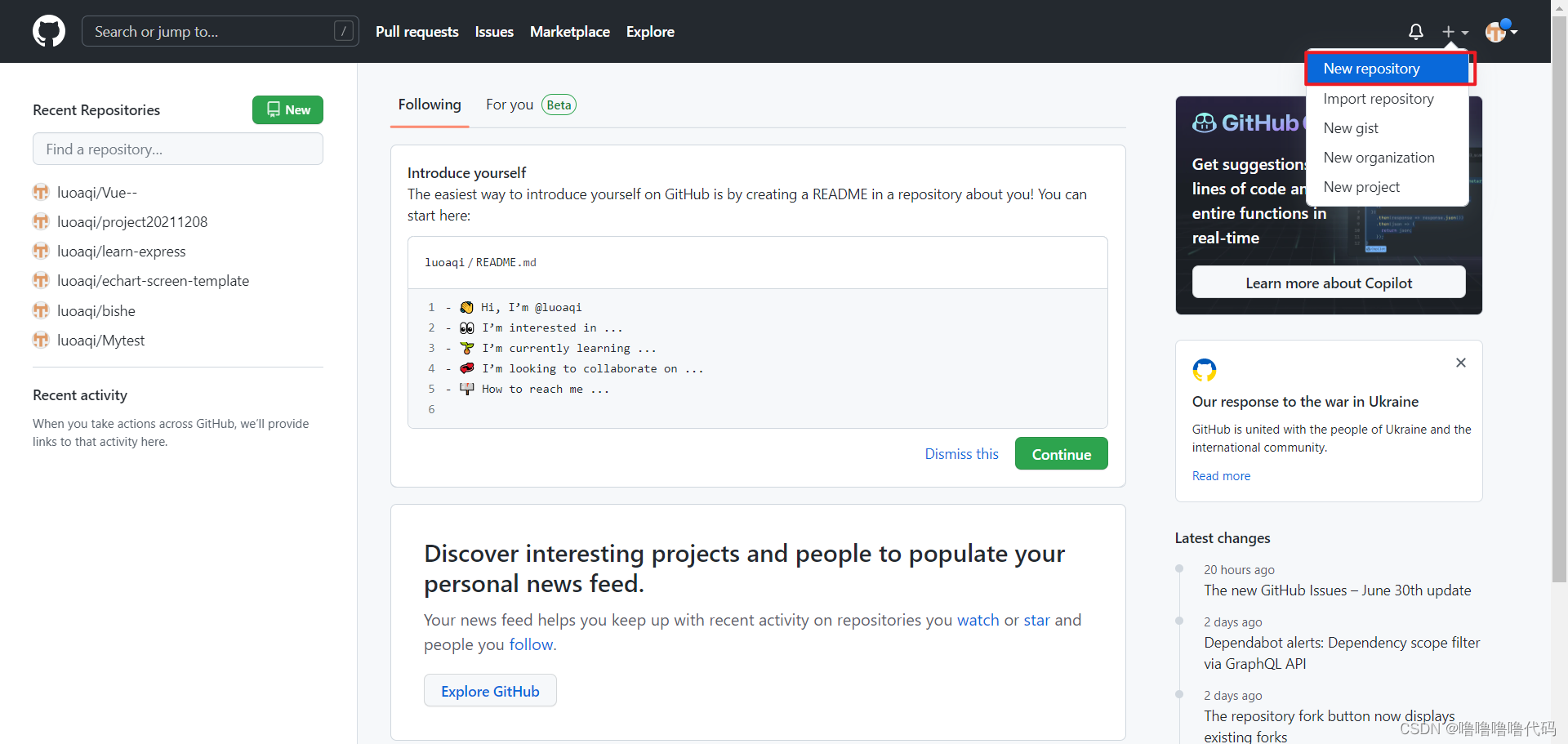Image resolution: width=1568 pixels, height=744 pixels.
Task: Click the seedling emoji on line 3
Action: point(466,348)
